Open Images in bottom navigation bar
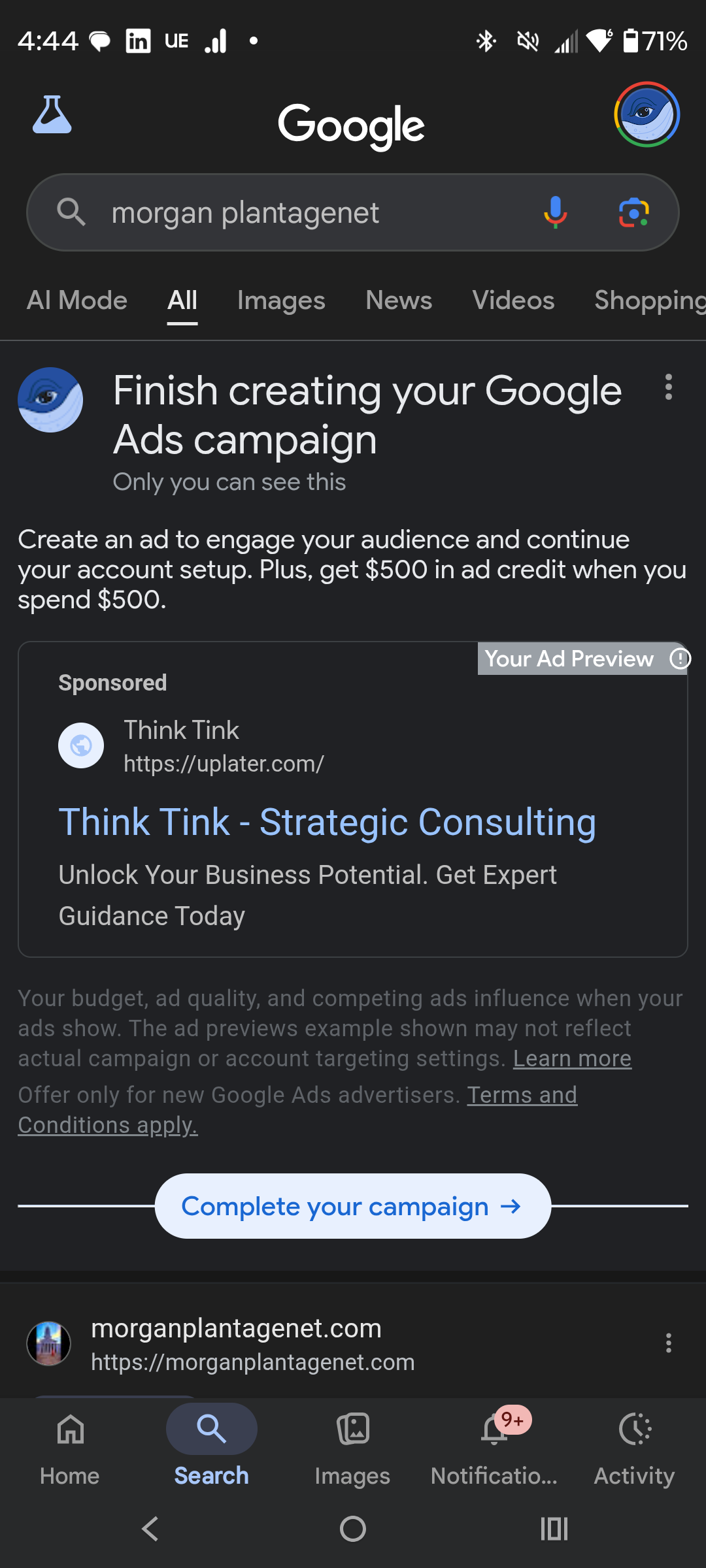 click(x=352, y=1429)
